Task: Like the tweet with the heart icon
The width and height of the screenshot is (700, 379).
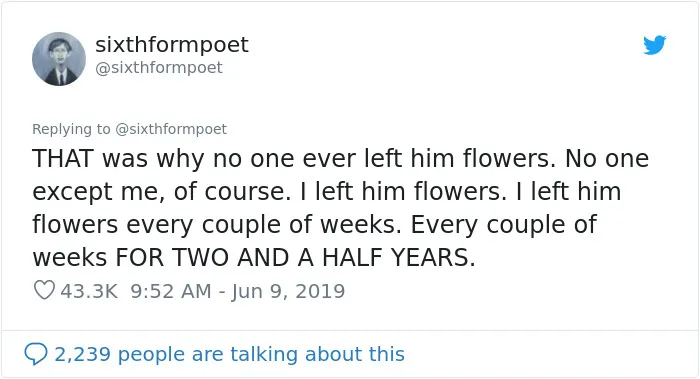Action: (44, 291)
